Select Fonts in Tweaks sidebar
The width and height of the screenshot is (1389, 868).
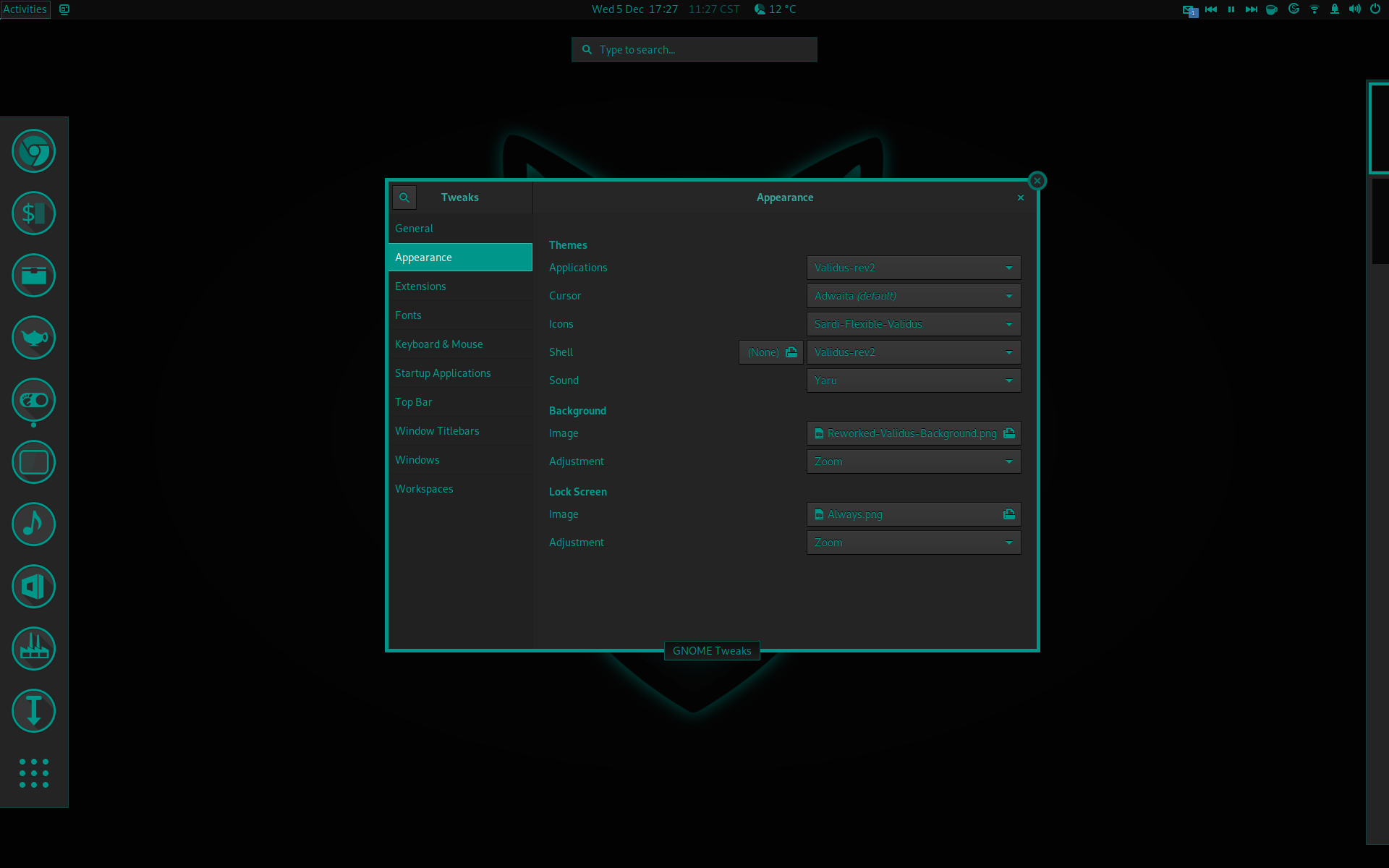[460, 315]
